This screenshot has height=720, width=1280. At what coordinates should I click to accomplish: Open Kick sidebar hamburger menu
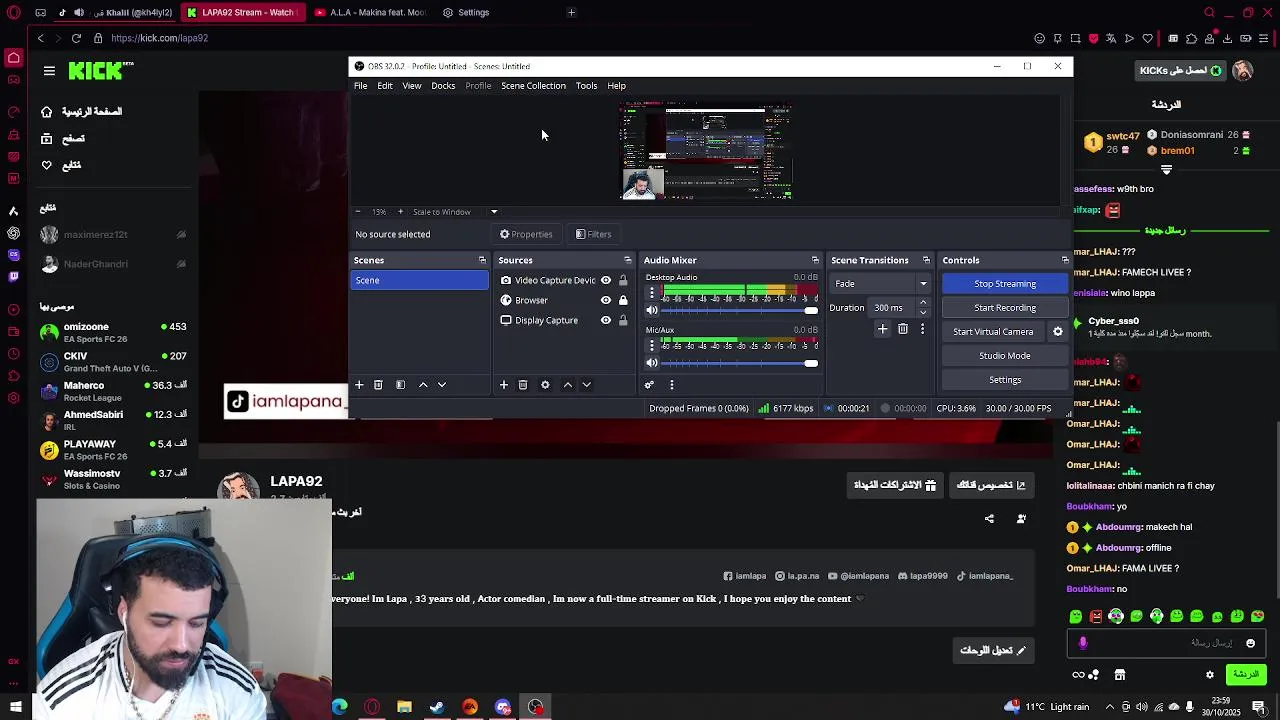(x=49, y=71)
